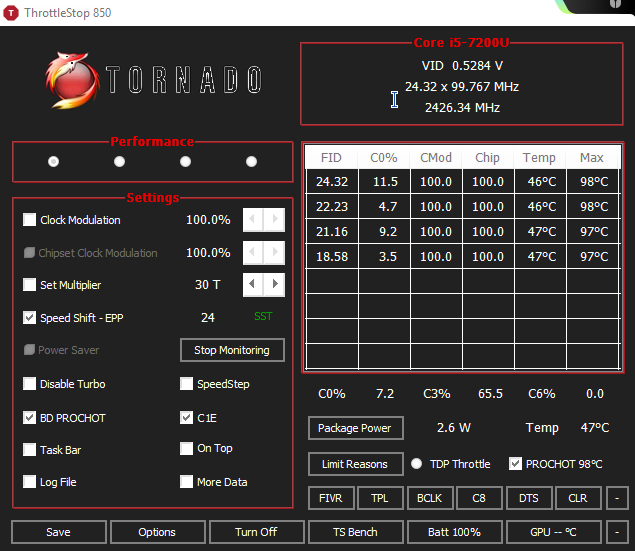Uncheck the PROCHOT 98°C checkbox

tap(515, 464)
